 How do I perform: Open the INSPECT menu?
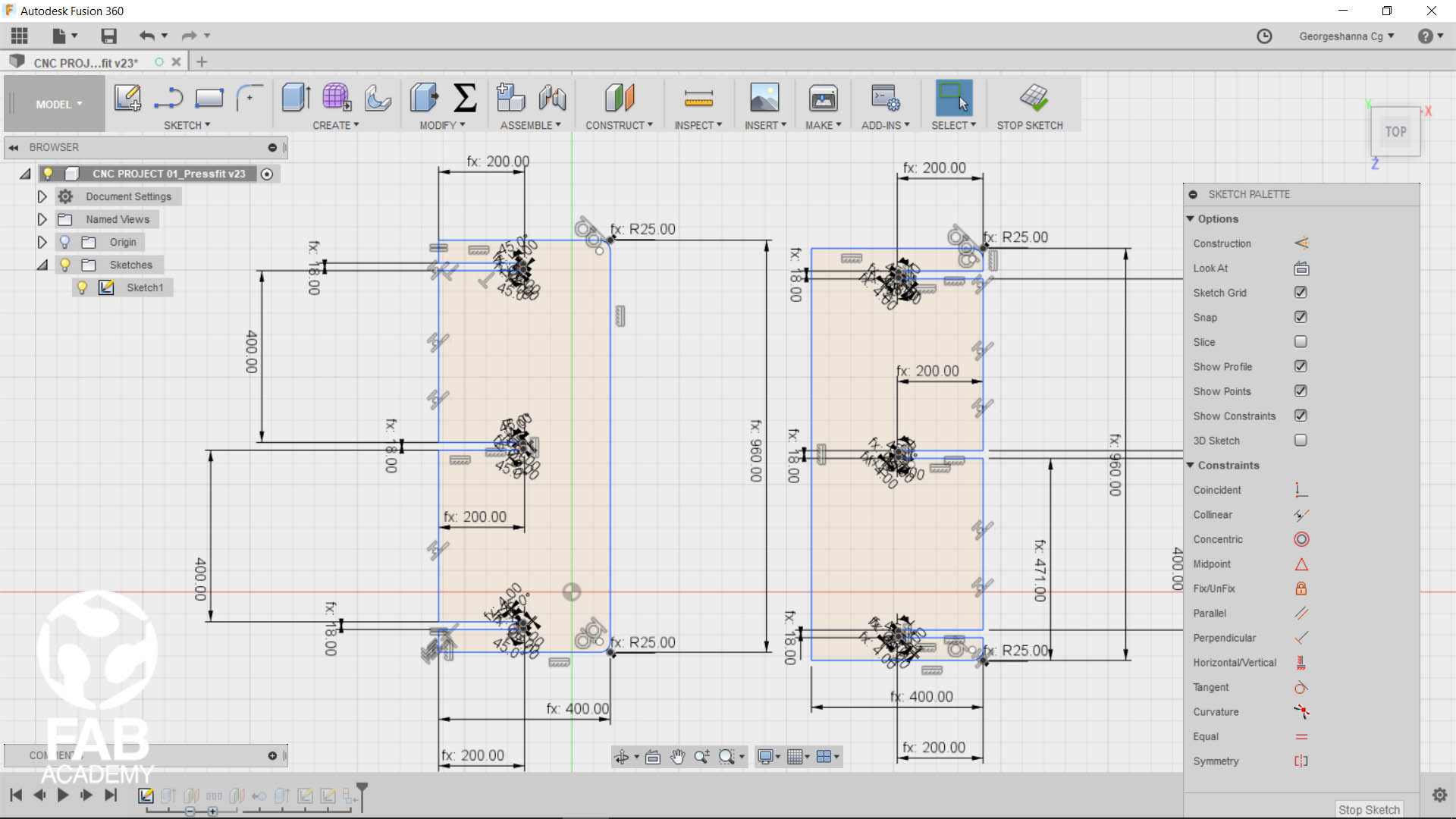click(x=698, y=125)
